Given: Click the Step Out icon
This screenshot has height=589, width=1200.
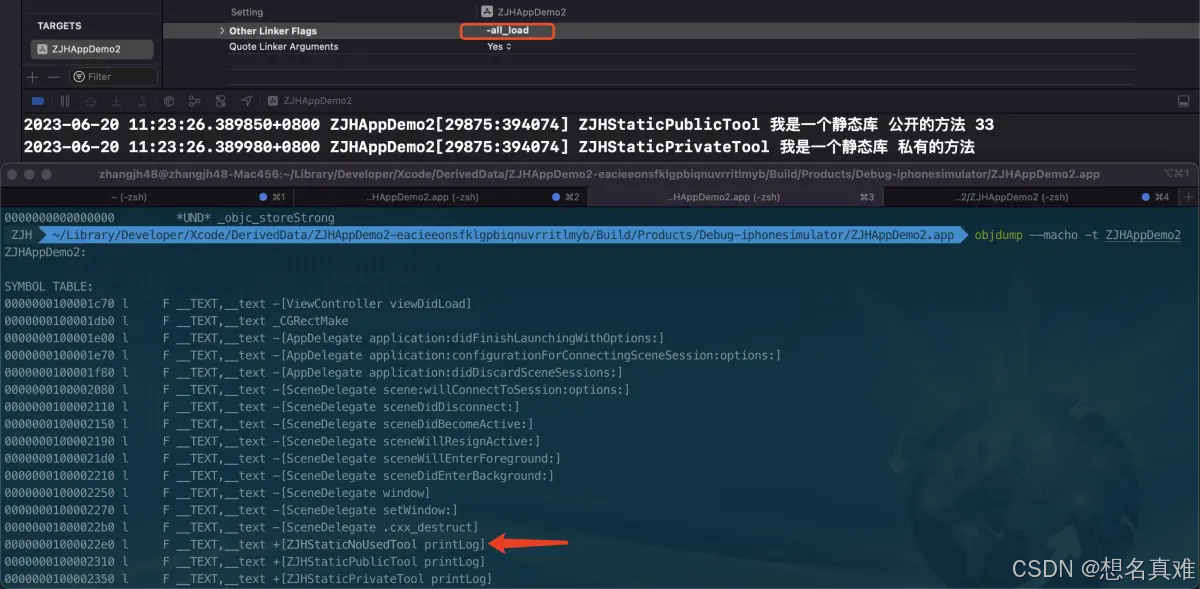Looking at the screenshot, I should pos(142,100).
